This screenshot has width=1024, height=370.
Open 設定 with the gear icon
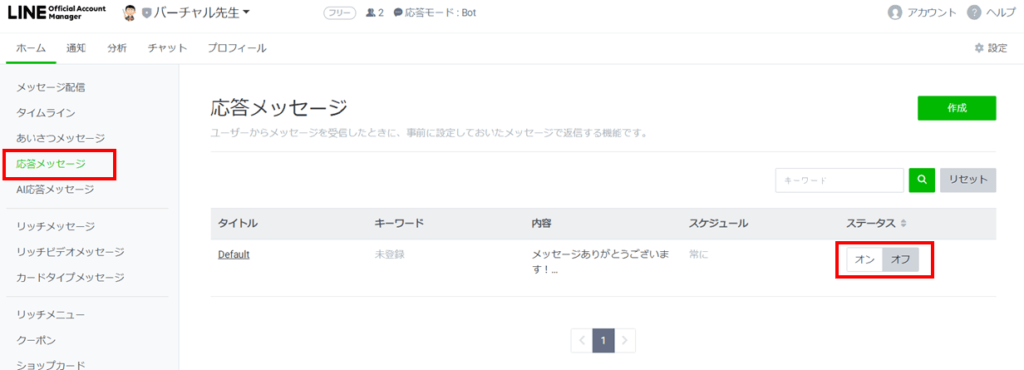tap(990, 48)
